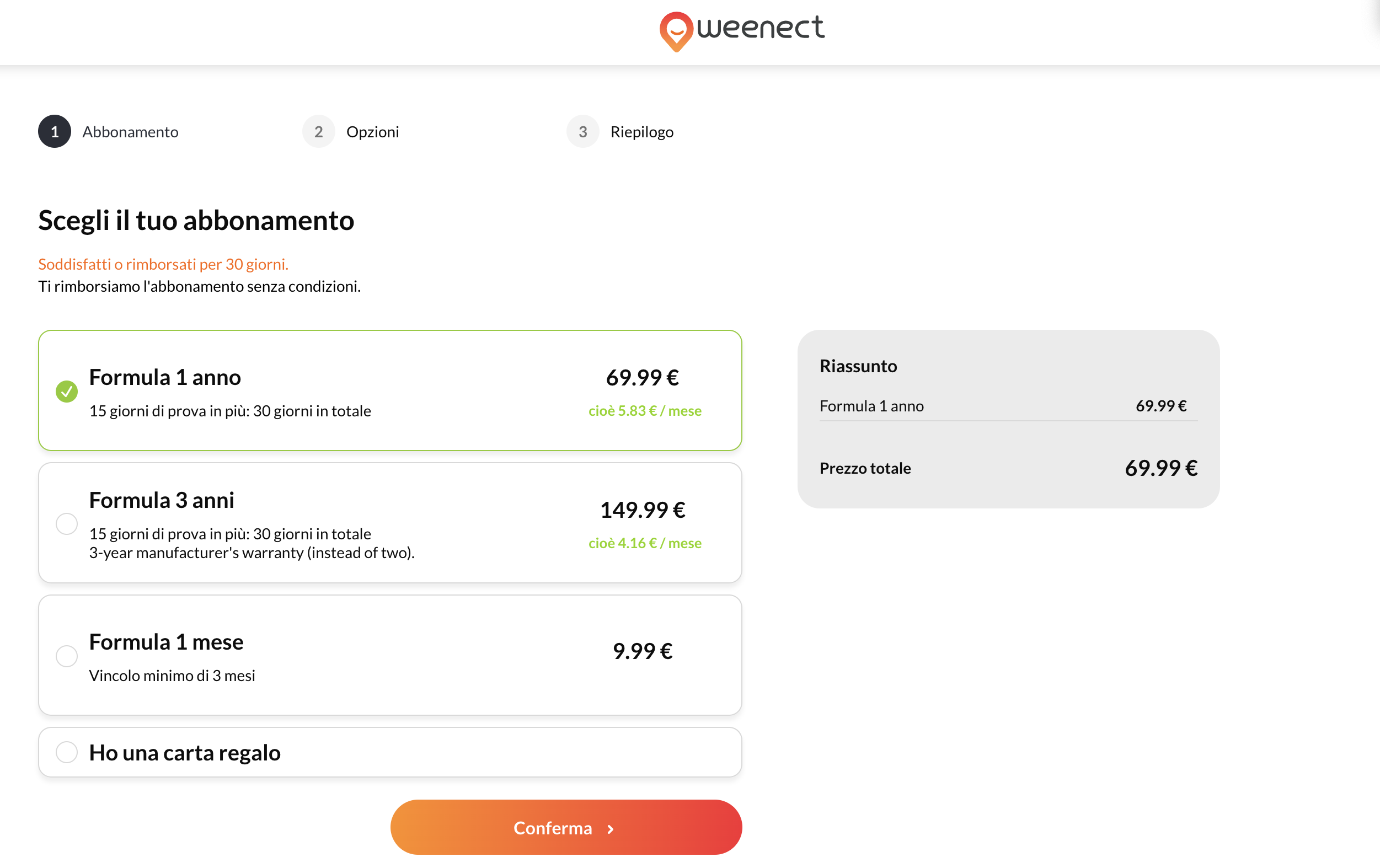1380x868 pixels.
Task: Click the 149.99 € price of Formula 3 anni
Action: pyautogui.click(x=643, y=510)
